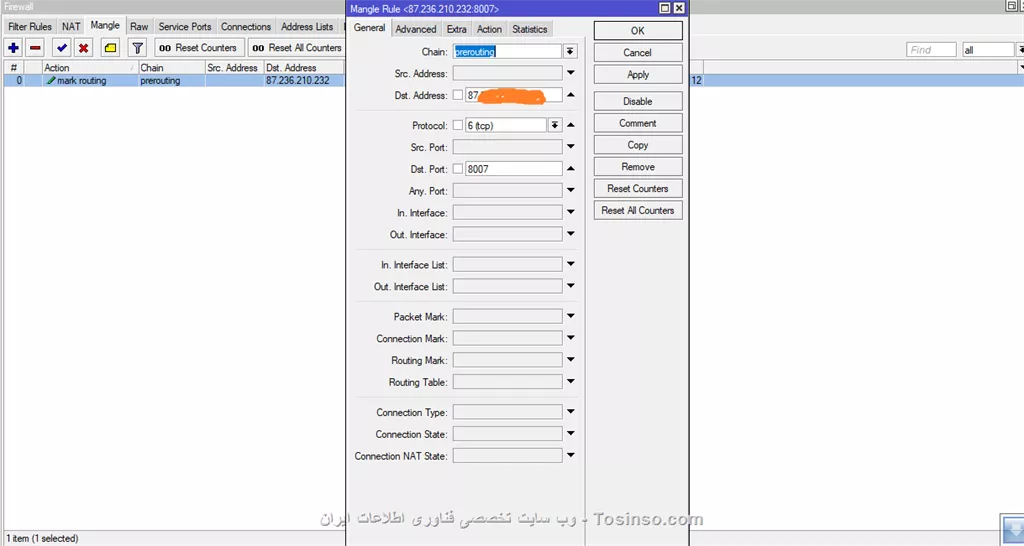Click the Find search box in Firewall window
Screen dimensions: 1024x546
click(931, 50)
